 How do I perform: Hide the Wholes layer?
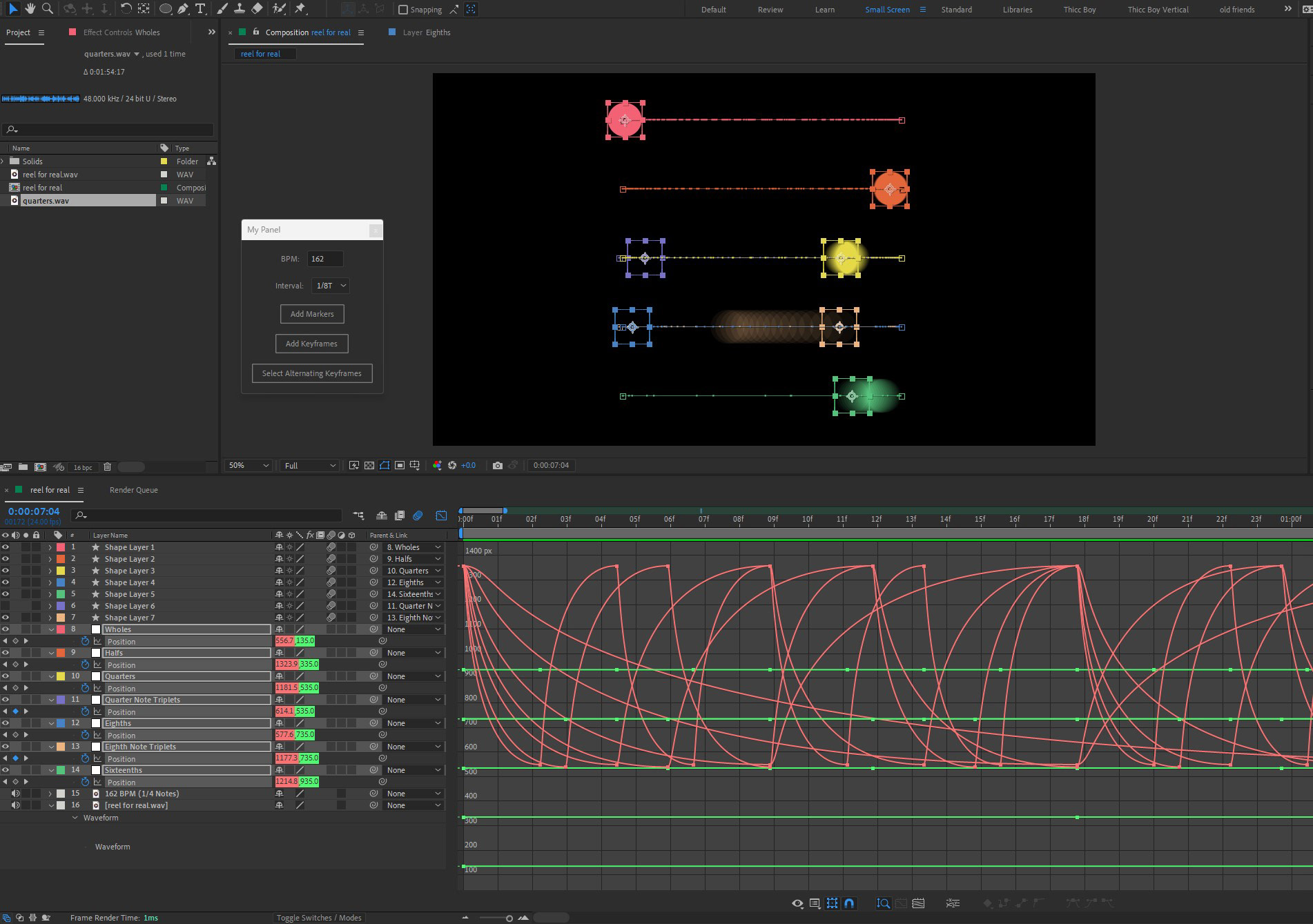point(6,629)
